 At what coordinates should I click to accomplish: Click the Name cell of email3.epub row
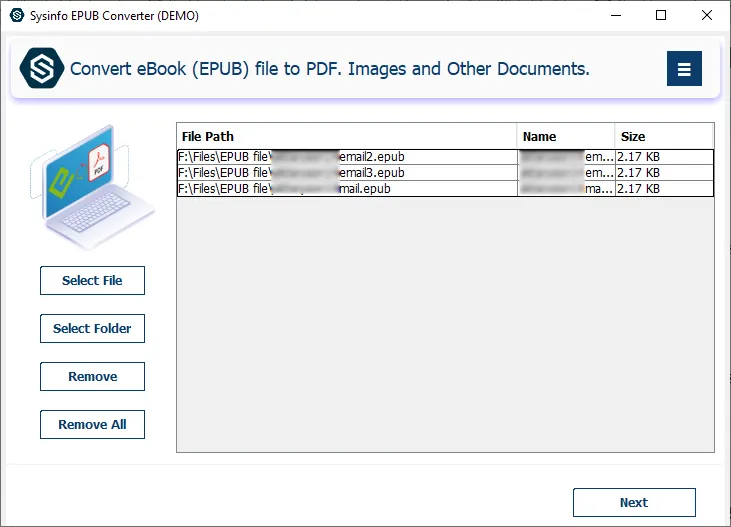coord(566,173)
